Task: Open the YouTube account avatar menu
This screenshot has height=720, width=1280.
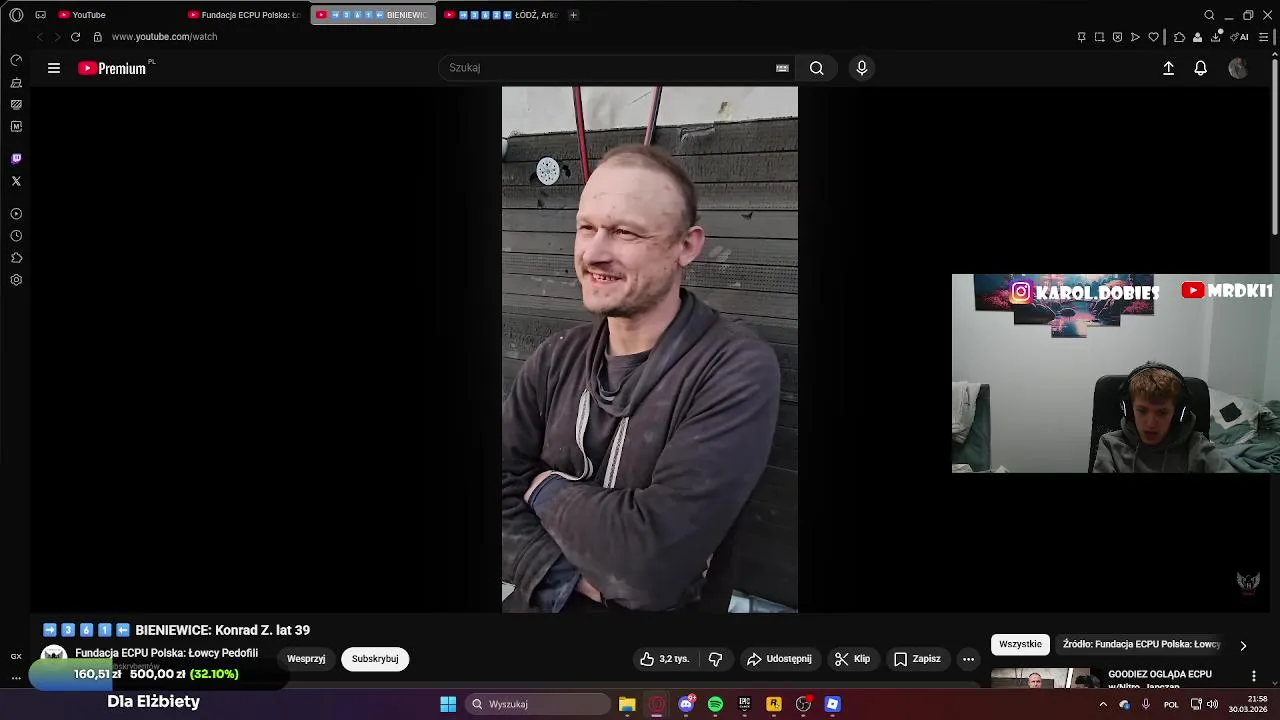Action: 1238,68
